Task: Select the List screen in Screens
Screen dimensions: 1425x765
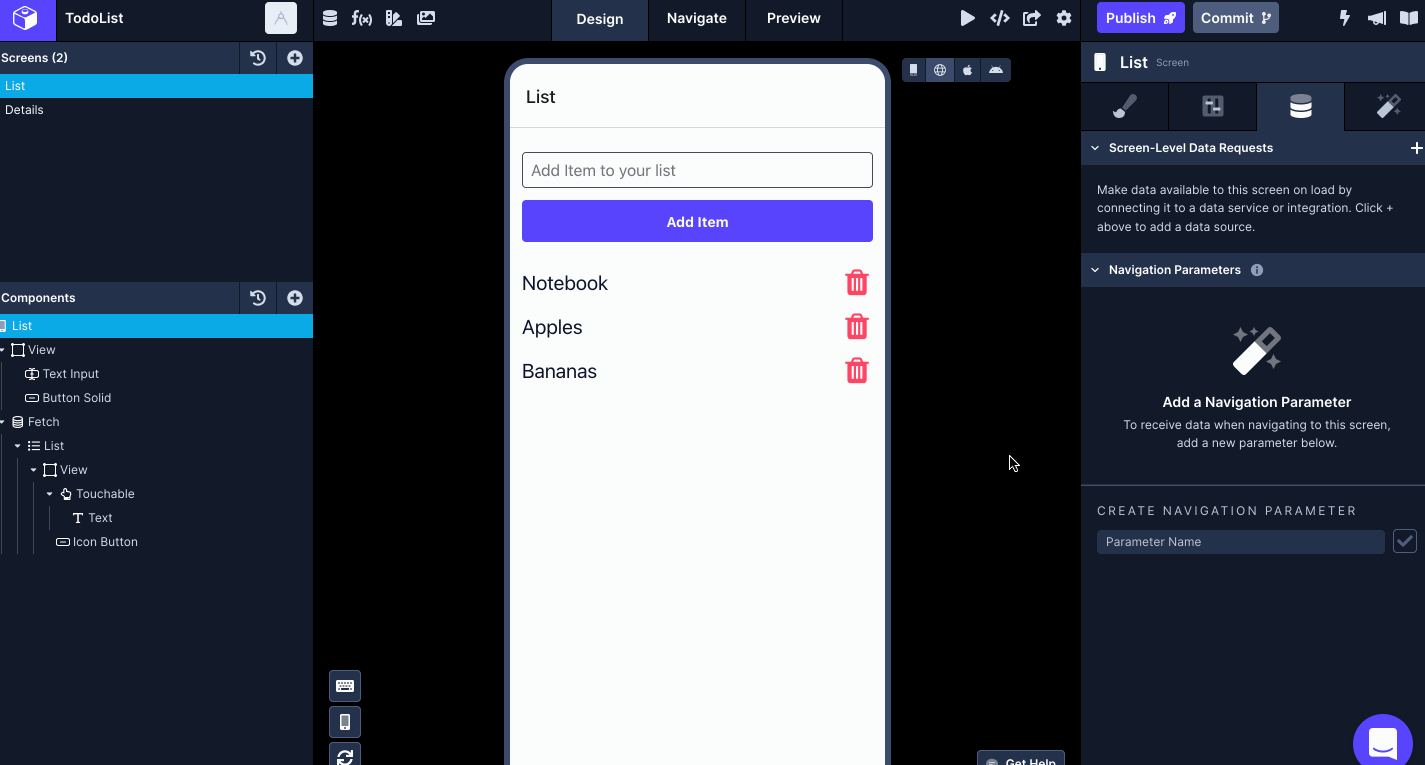Action: [x=156, y=86]
